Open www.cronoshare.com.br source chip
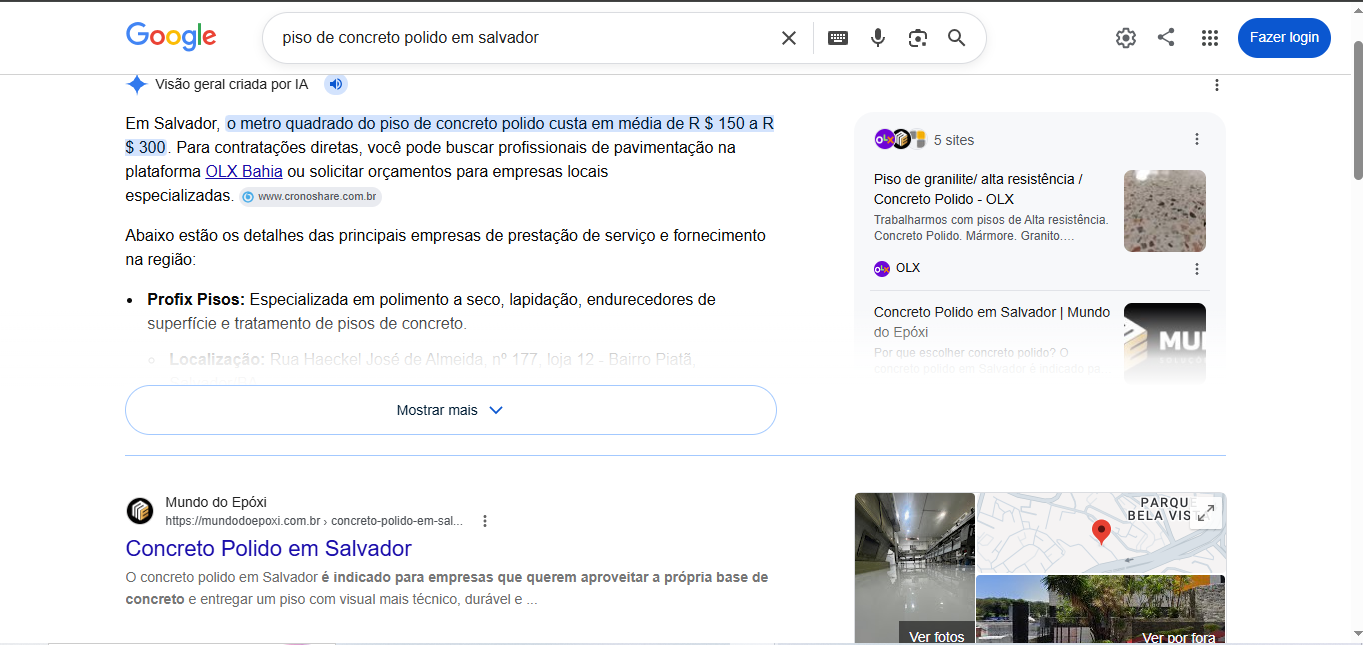Image resolution: width=1363 pixels, height=645 pixels. pyautogui.click(x=311, y=197)
